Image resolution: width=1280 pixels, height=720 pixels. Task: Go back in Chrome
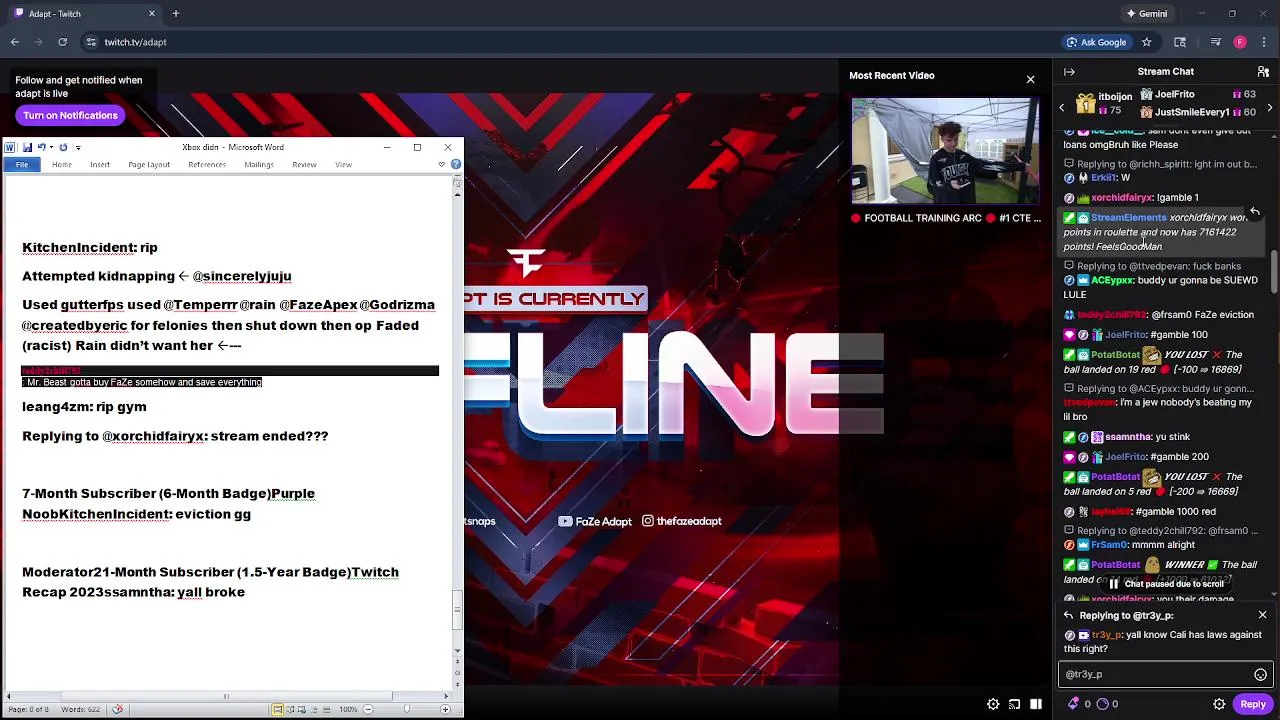point(15,42)
